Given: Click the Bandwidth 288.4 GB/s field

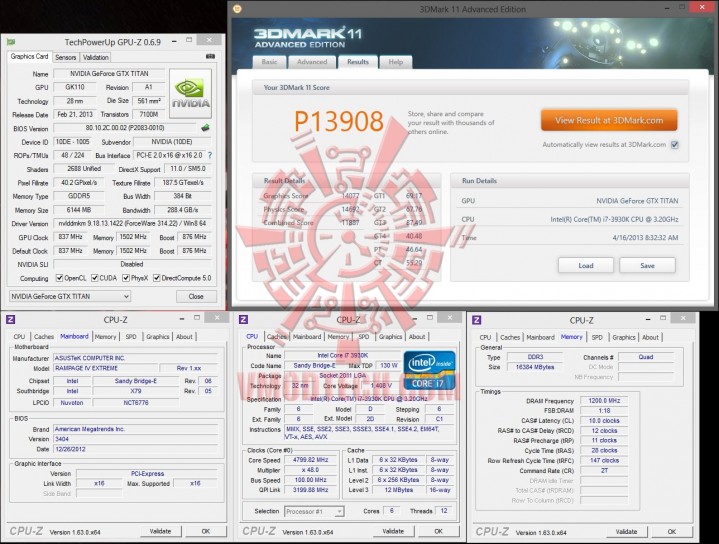Looking at the screenshot, I should pos(183,210).
